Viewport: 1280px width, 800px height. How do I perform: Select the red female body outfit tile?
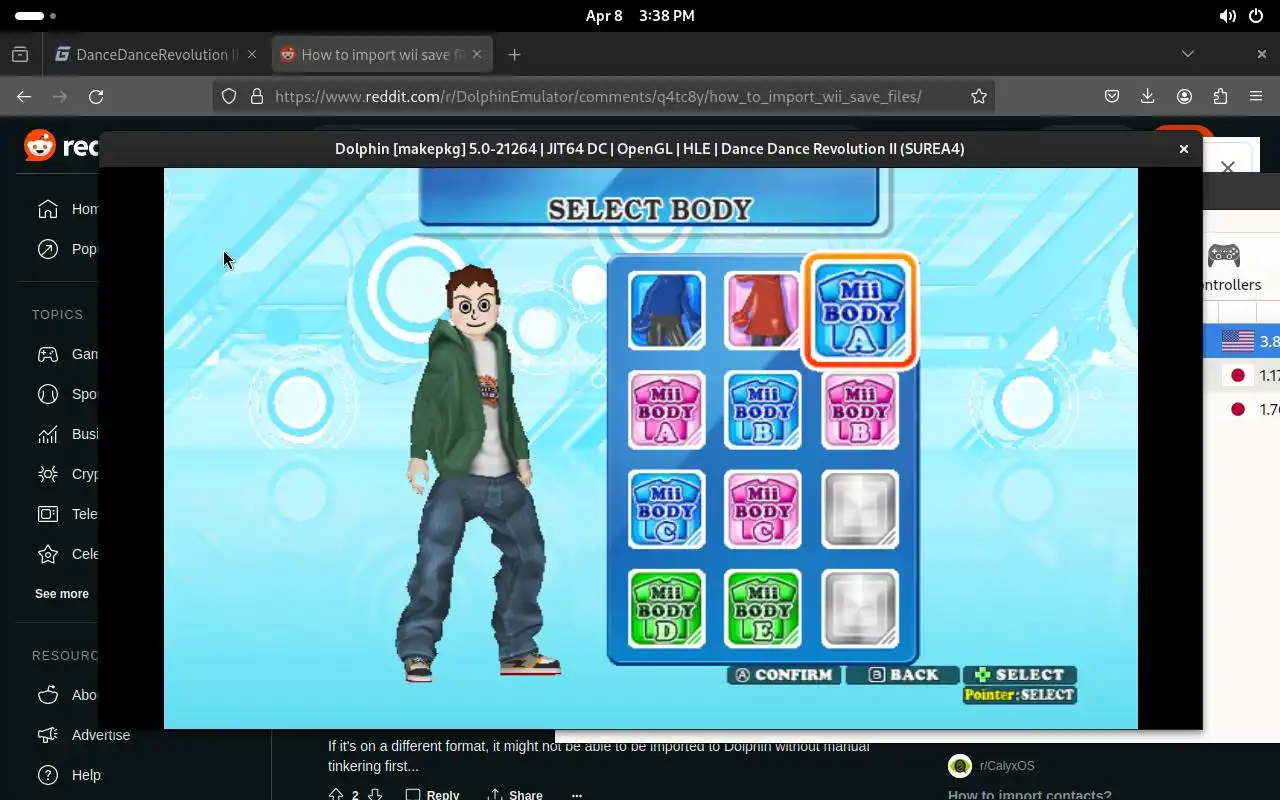762,310
